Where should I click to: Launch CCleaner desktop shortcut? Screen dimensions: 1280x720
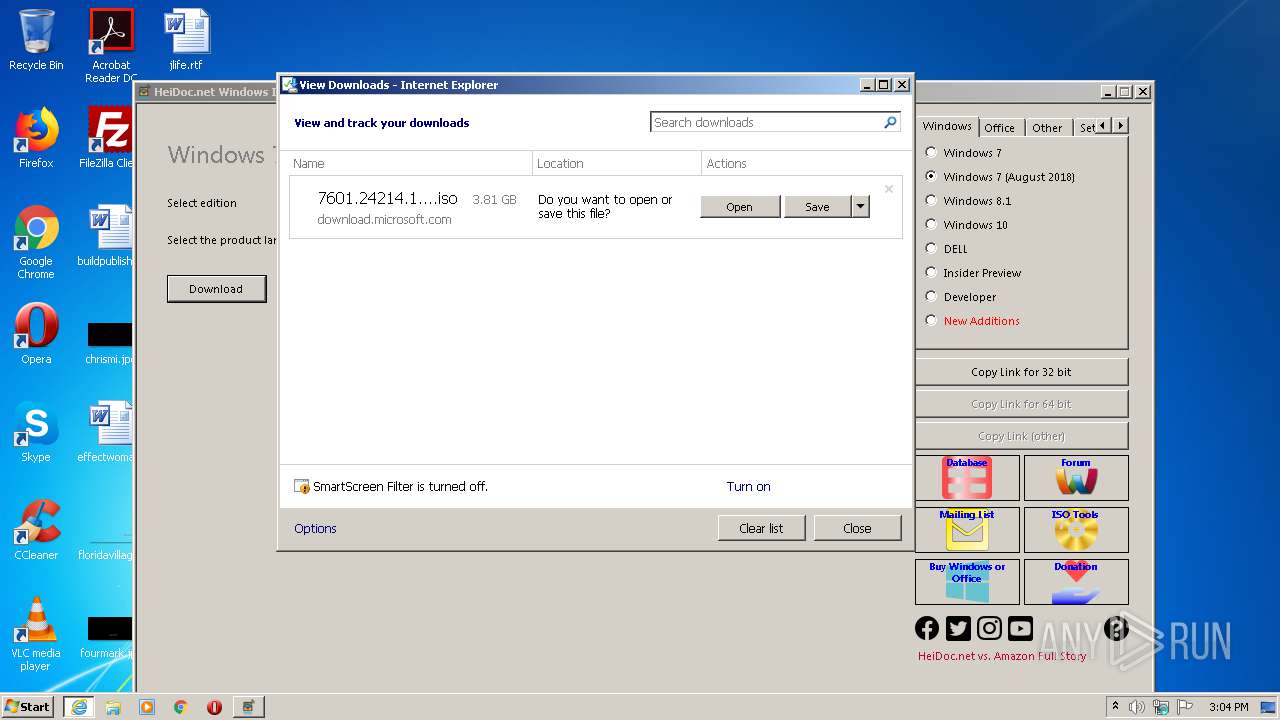pos(36,530)
